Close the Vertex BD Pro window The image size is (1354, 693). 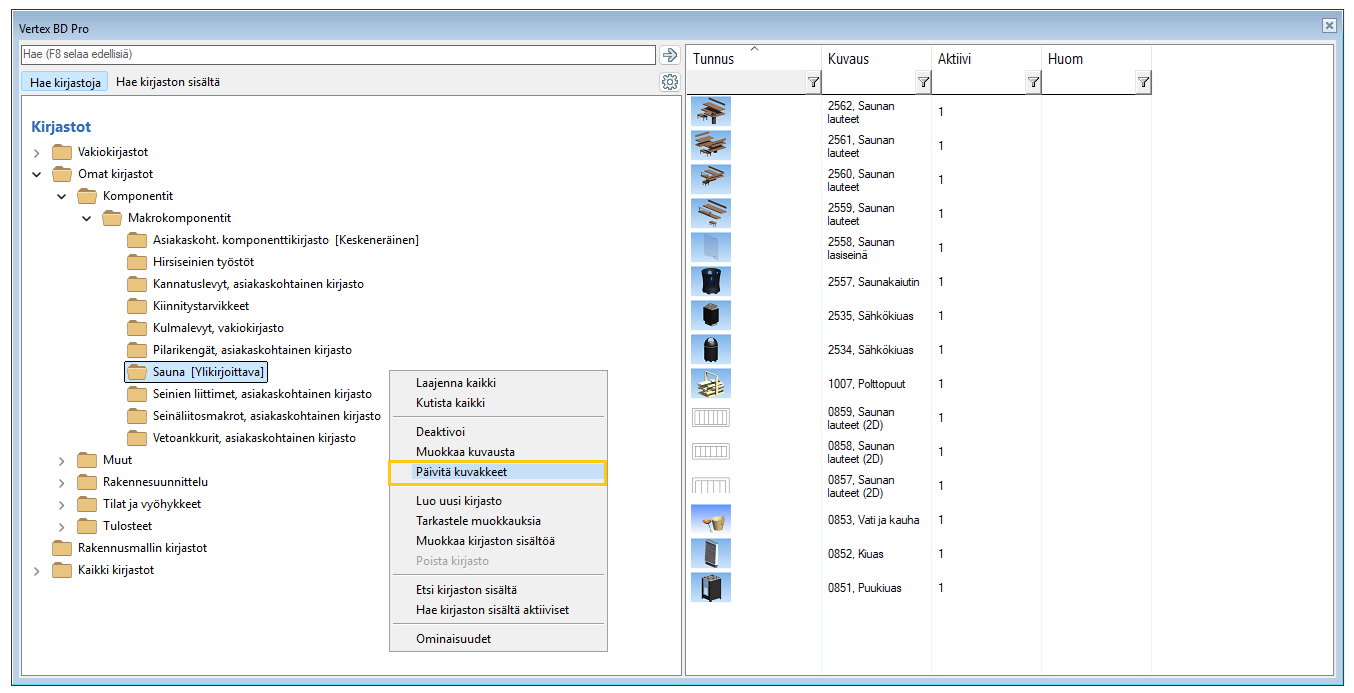tap(1329, 26)
